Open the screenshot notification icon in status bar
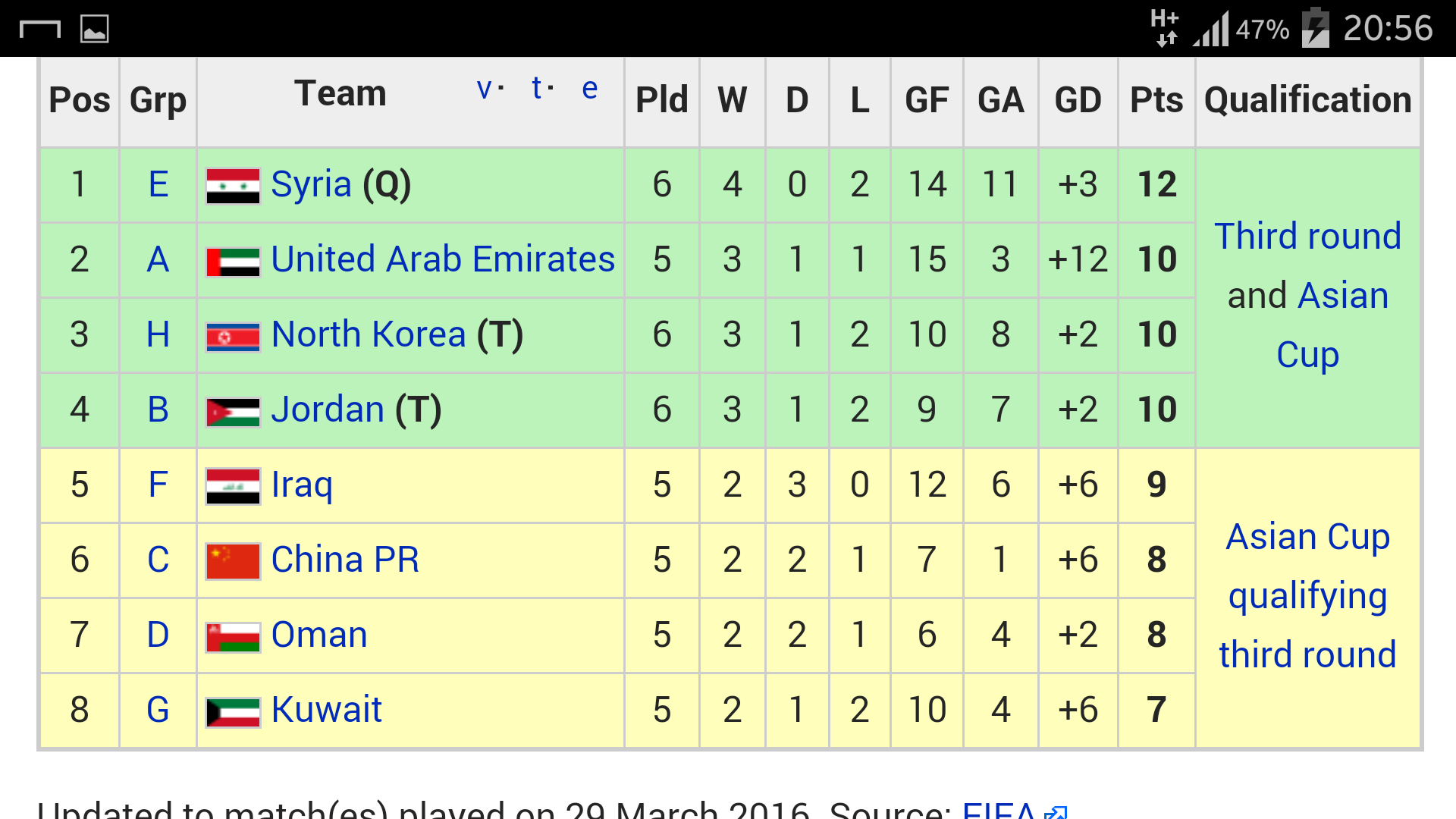Viewport: 1456px width, 819px height. pyautogui.click(x=95, y=29)
